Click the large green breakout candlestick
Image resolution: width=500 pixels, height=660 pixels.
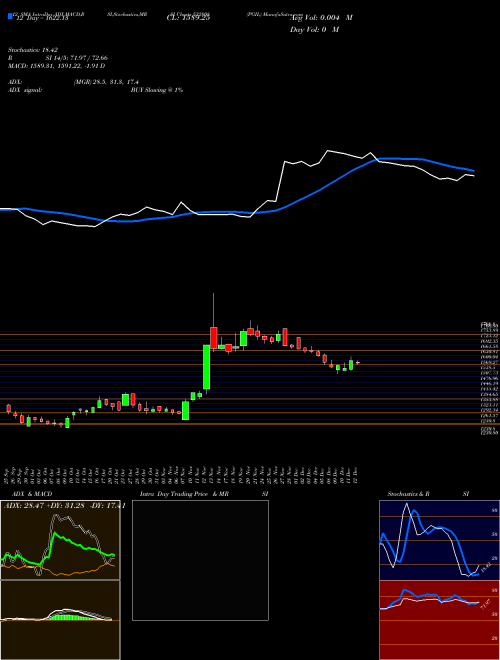pos(207,367)
